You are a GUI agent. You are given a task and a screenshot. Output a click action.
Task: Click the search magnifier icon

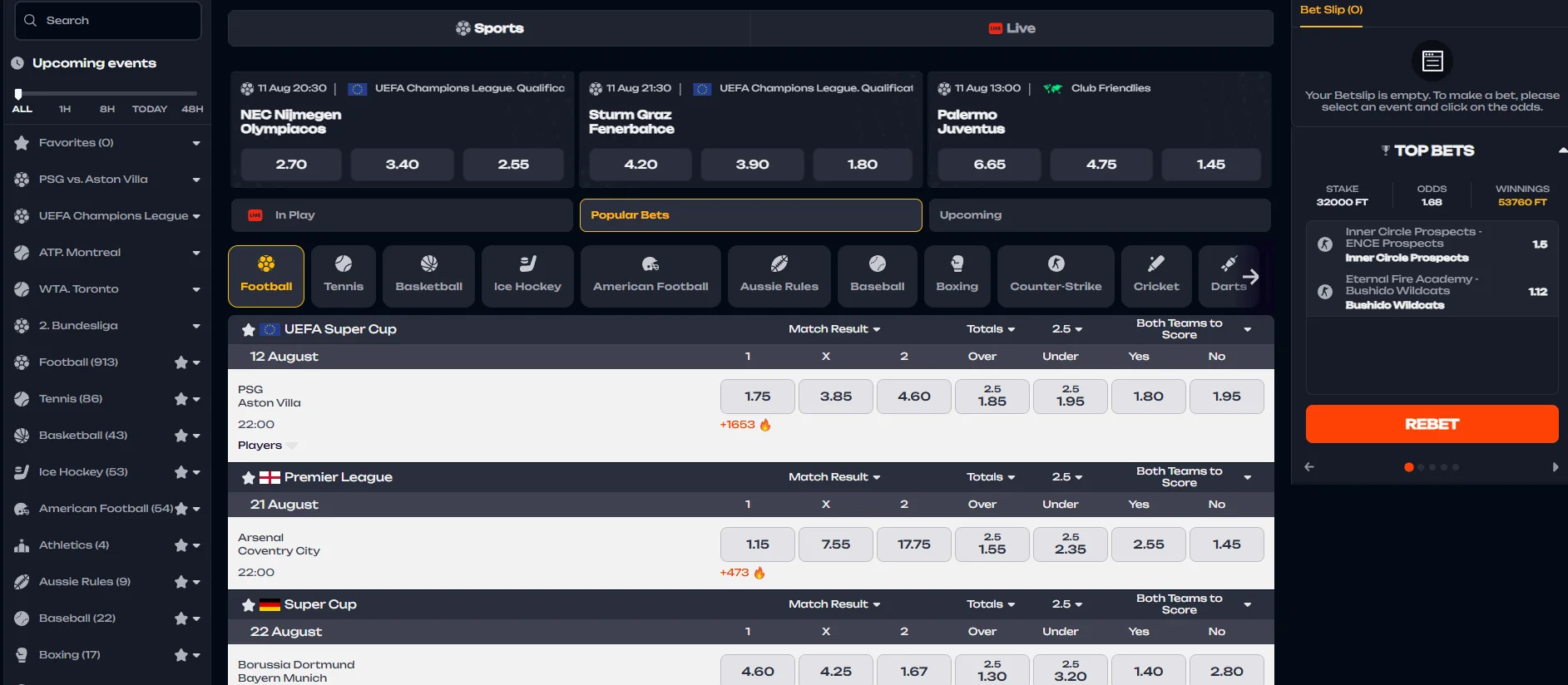31,20
